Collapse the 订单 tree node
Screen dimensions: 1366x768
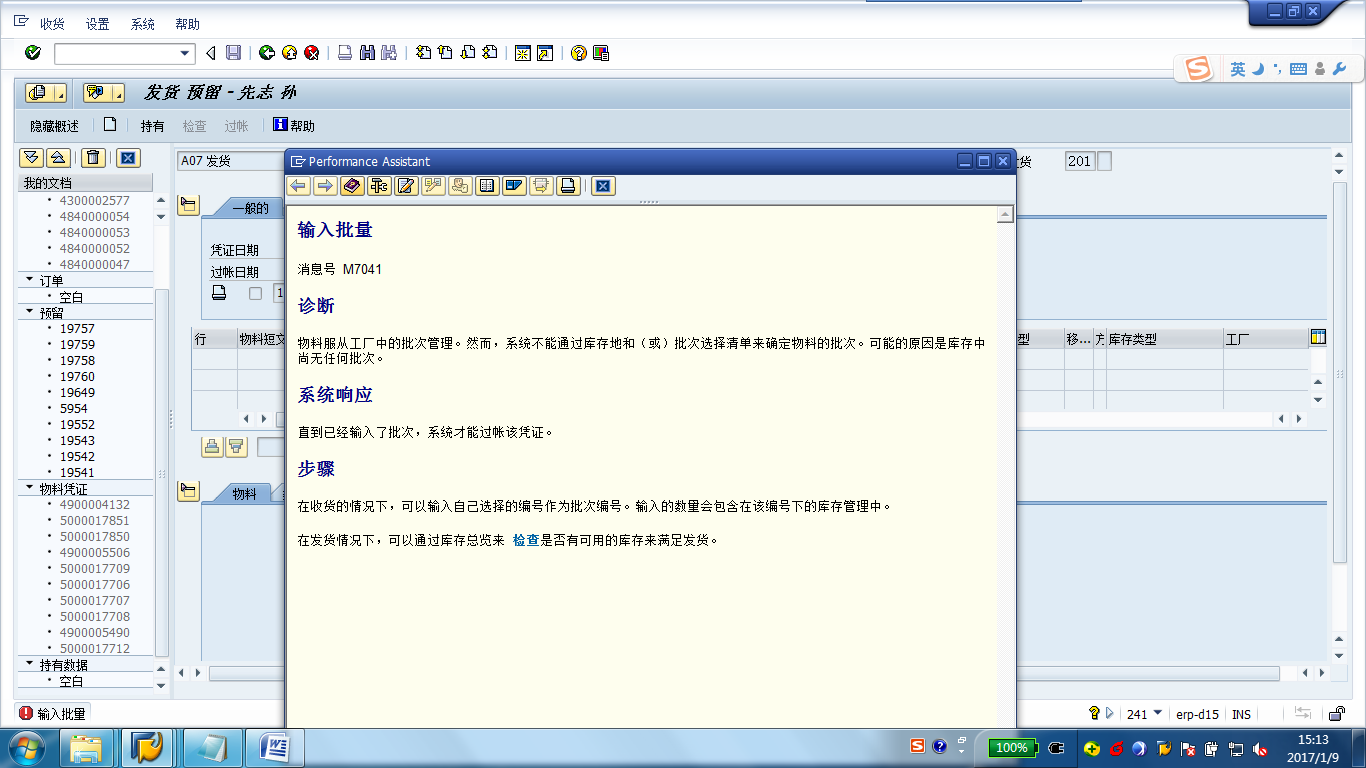pyautogui.click(x=29, y=280)
